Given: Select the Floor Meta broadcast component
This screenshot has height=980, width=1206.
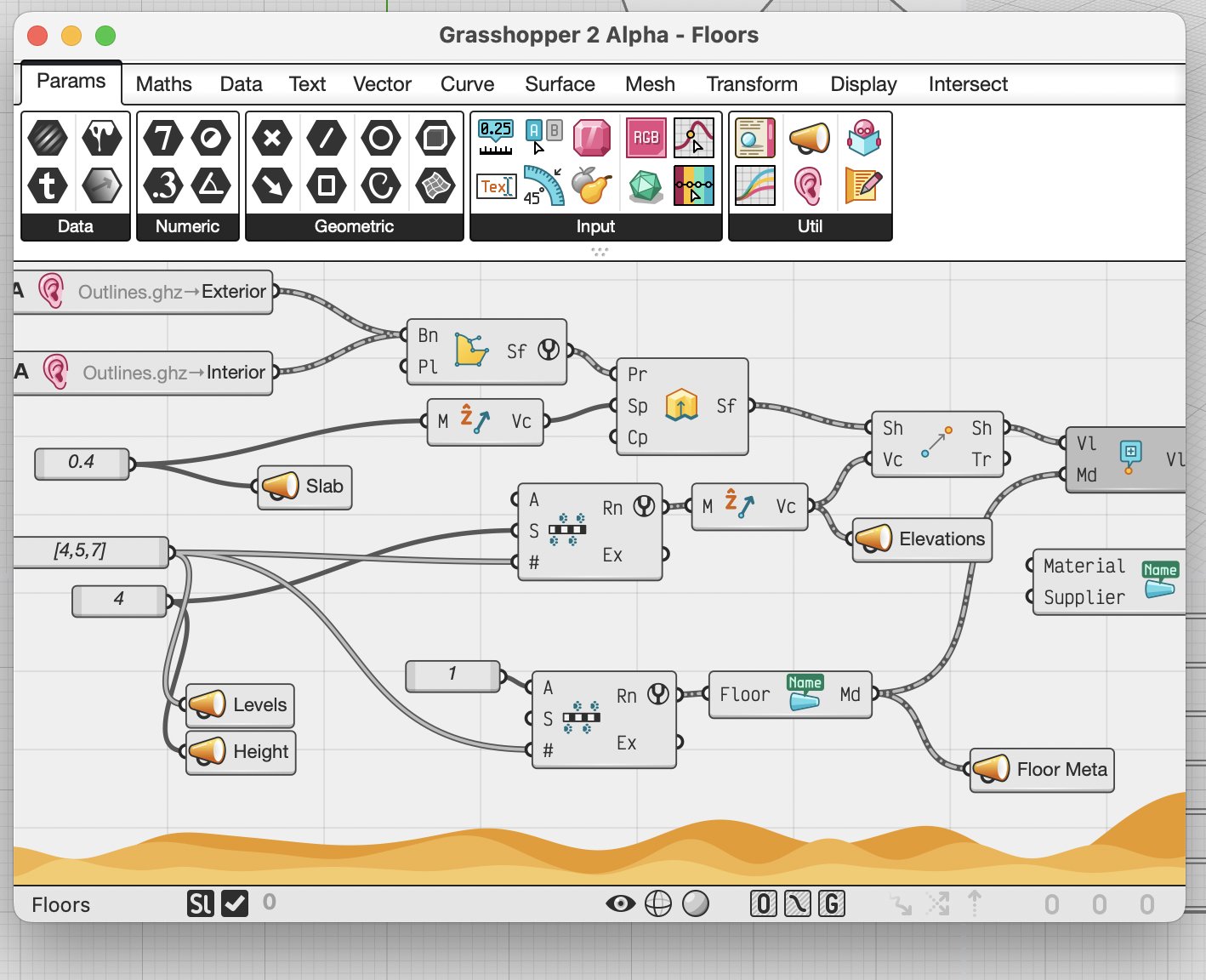Looking at the screenshot, I should (x=1042, y=770).
